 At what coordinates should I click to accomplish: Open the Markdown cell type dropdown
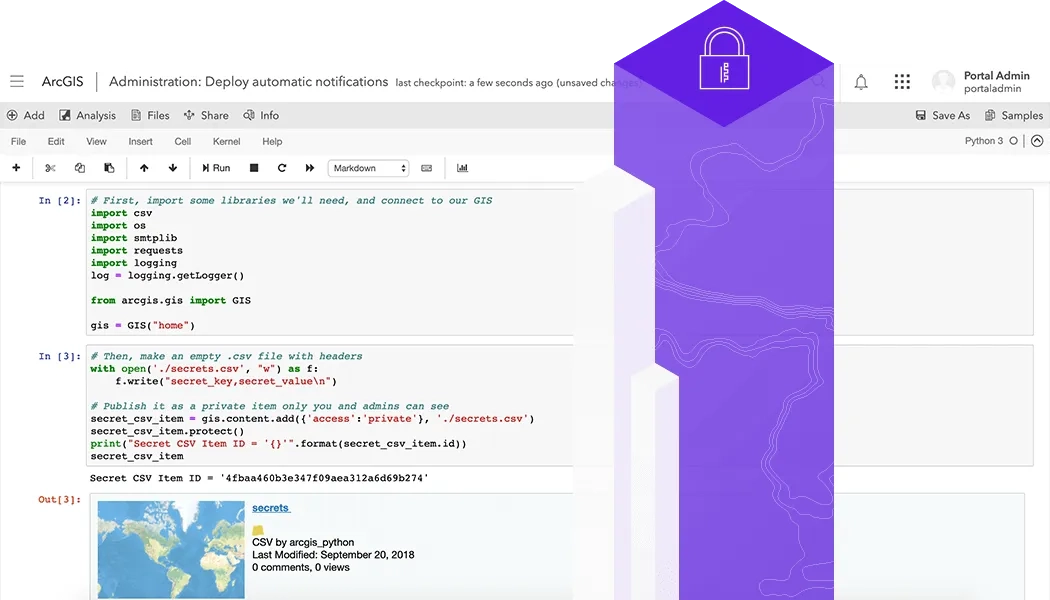(368, 168)
